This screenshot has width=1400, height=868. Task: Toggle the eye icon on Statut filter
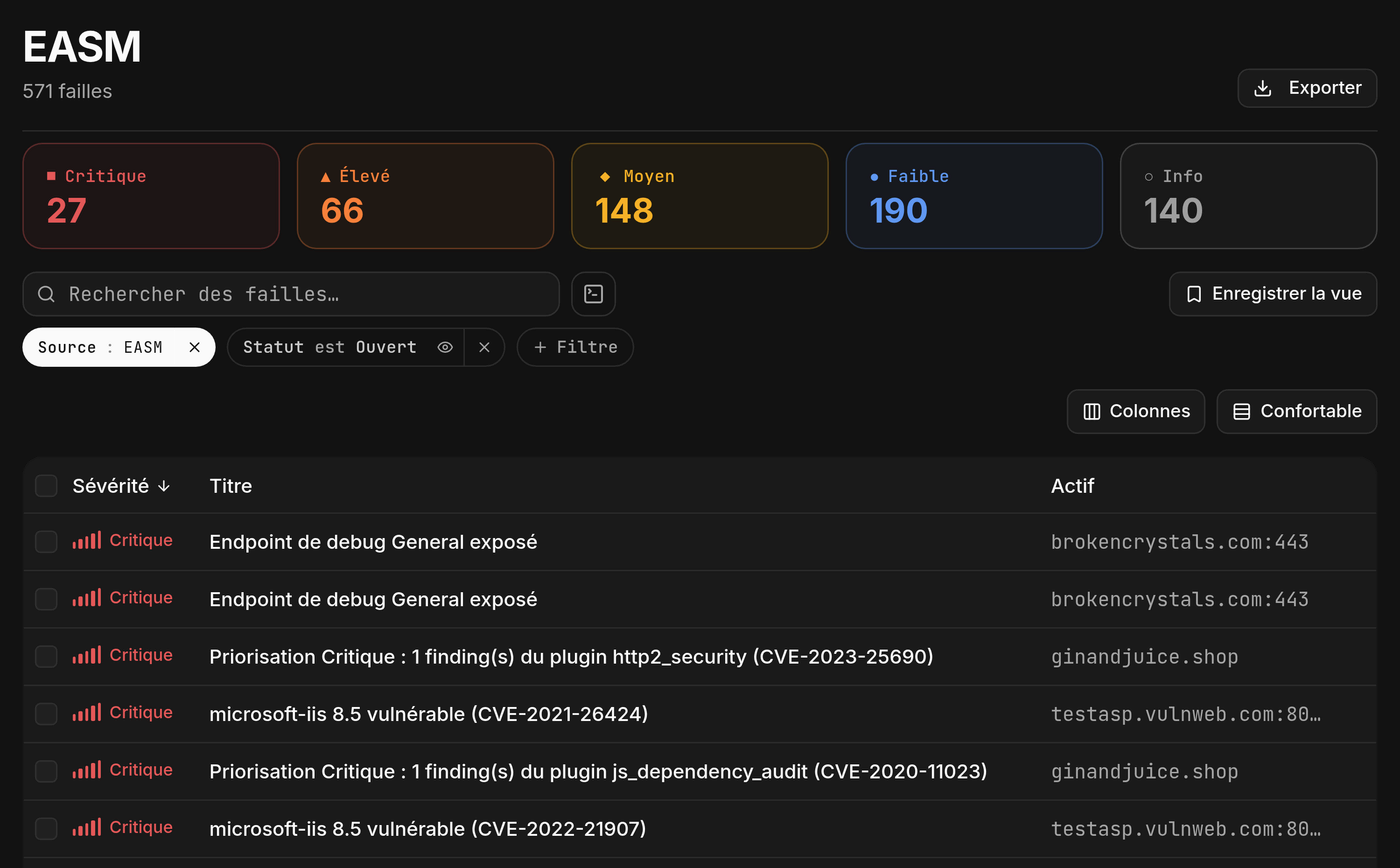(x=445, y=347)
